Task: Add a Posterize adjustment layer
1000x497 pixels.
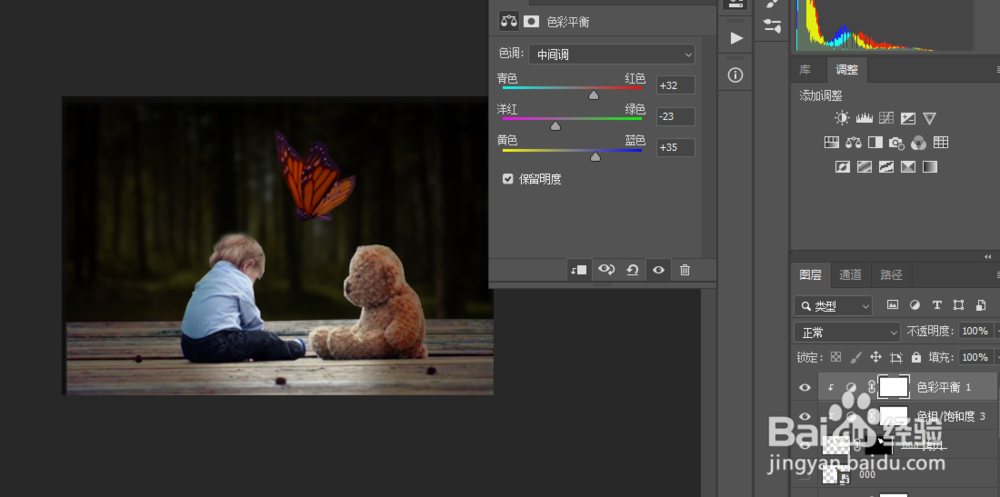Action: [x=864, y=167]
